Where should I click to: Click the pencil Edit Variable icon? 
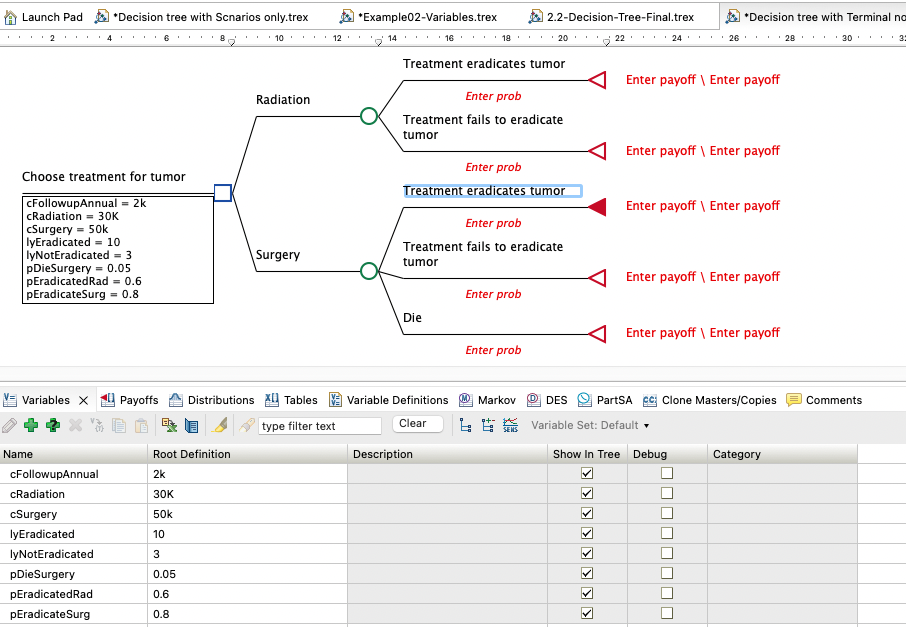10,423
